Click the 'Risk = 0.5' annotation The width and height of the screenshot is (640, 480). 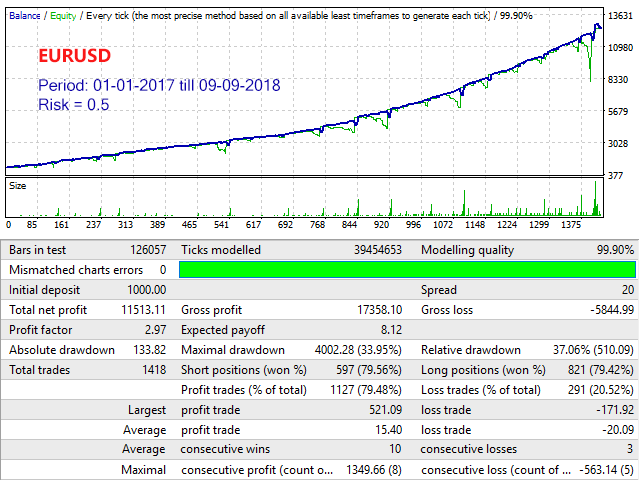(x=73, y=104)
